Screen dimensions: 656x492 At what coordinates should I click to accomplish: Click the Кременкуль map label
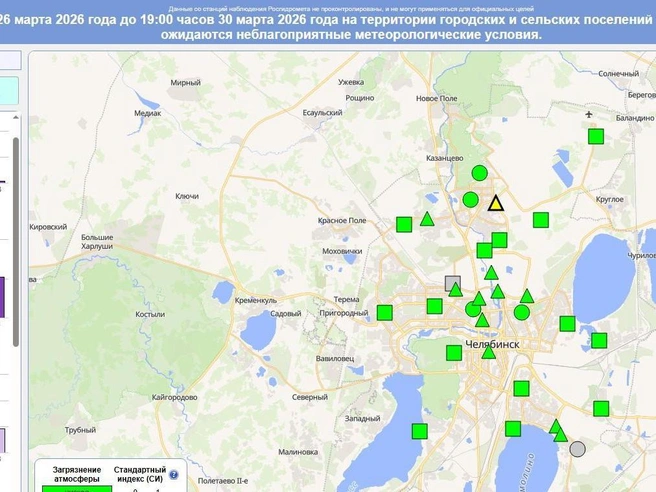[x=256, y=300]
